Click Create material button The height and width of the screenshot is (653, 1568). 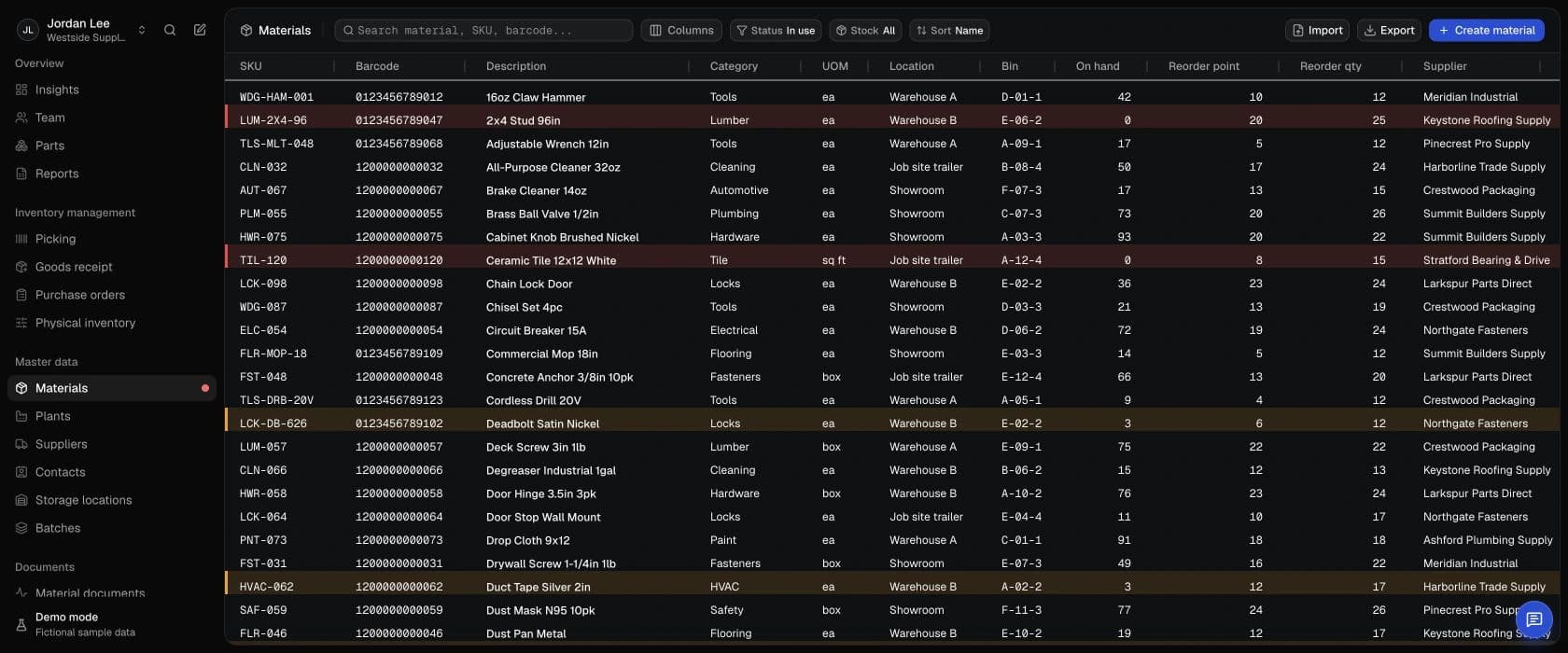pos(1486,30)
